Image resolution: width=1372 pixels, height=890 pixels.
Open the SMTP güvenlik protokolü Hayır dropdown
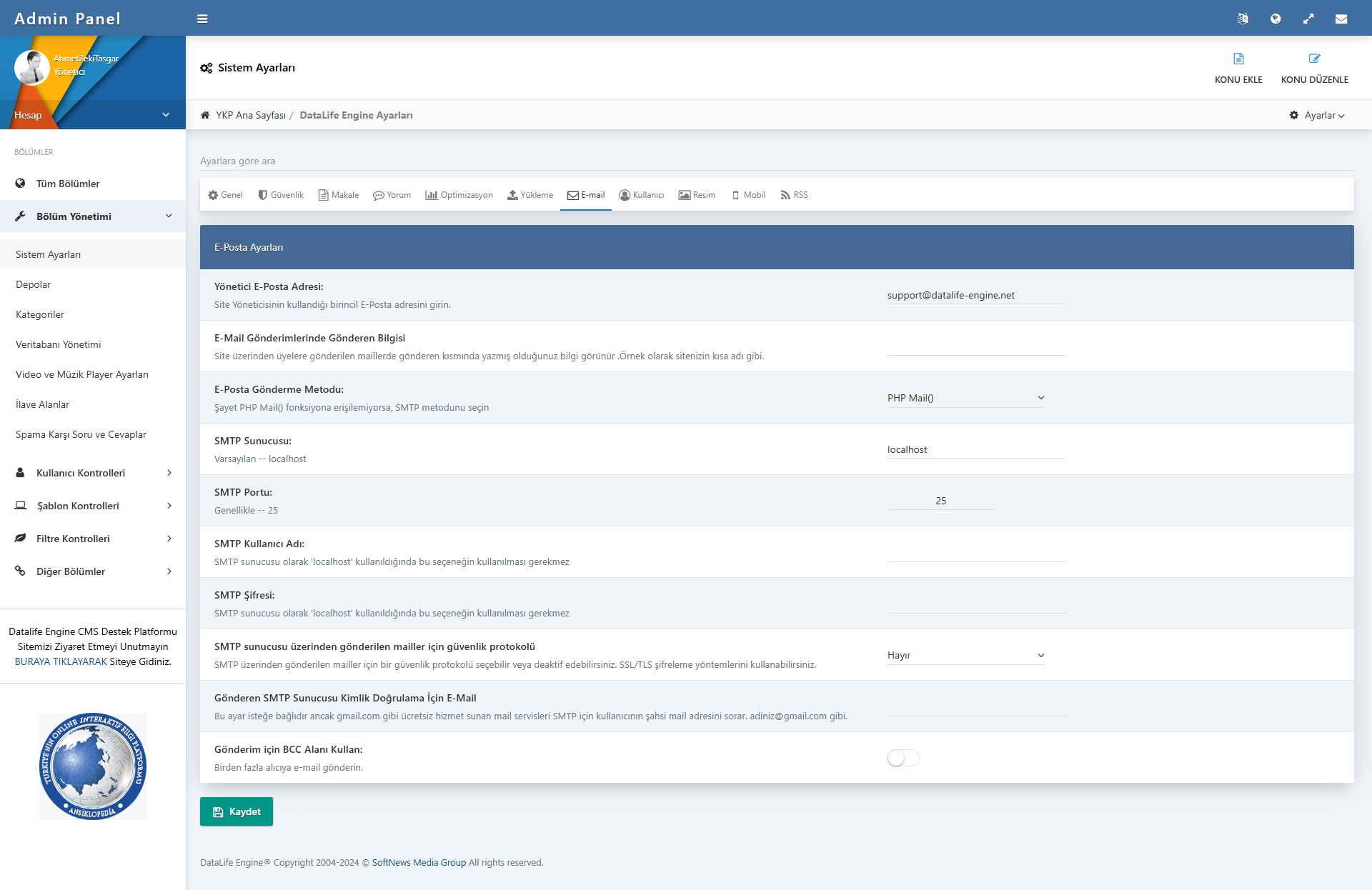[965, 655]
